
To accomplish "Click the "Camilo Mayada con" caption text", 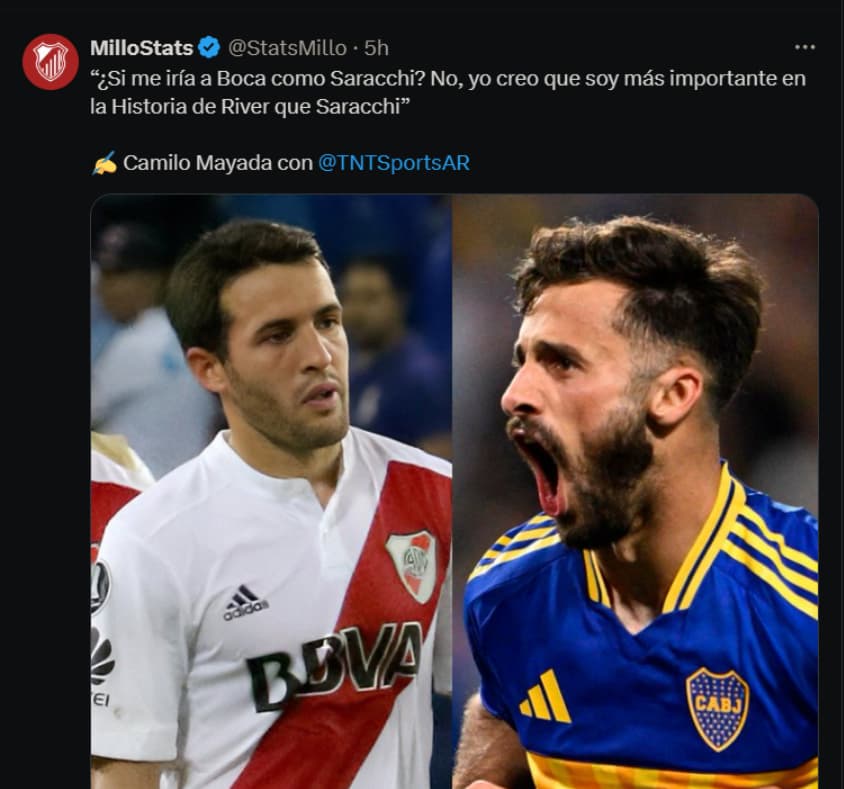I will [218, 163].
